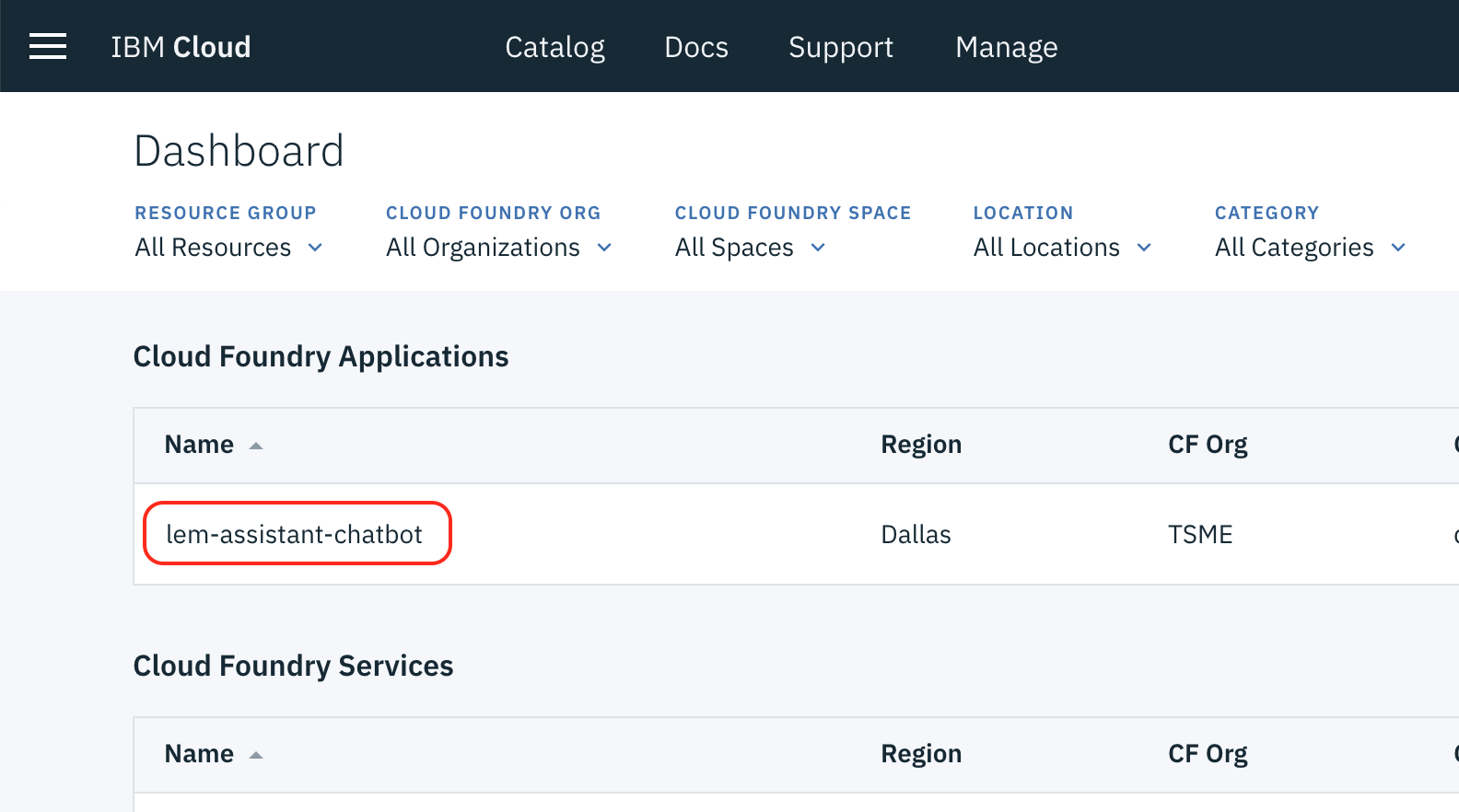Expand the All Categories dropdown
The width and height of the screenshot is (1459, 812).
(x=1310, y=248)
